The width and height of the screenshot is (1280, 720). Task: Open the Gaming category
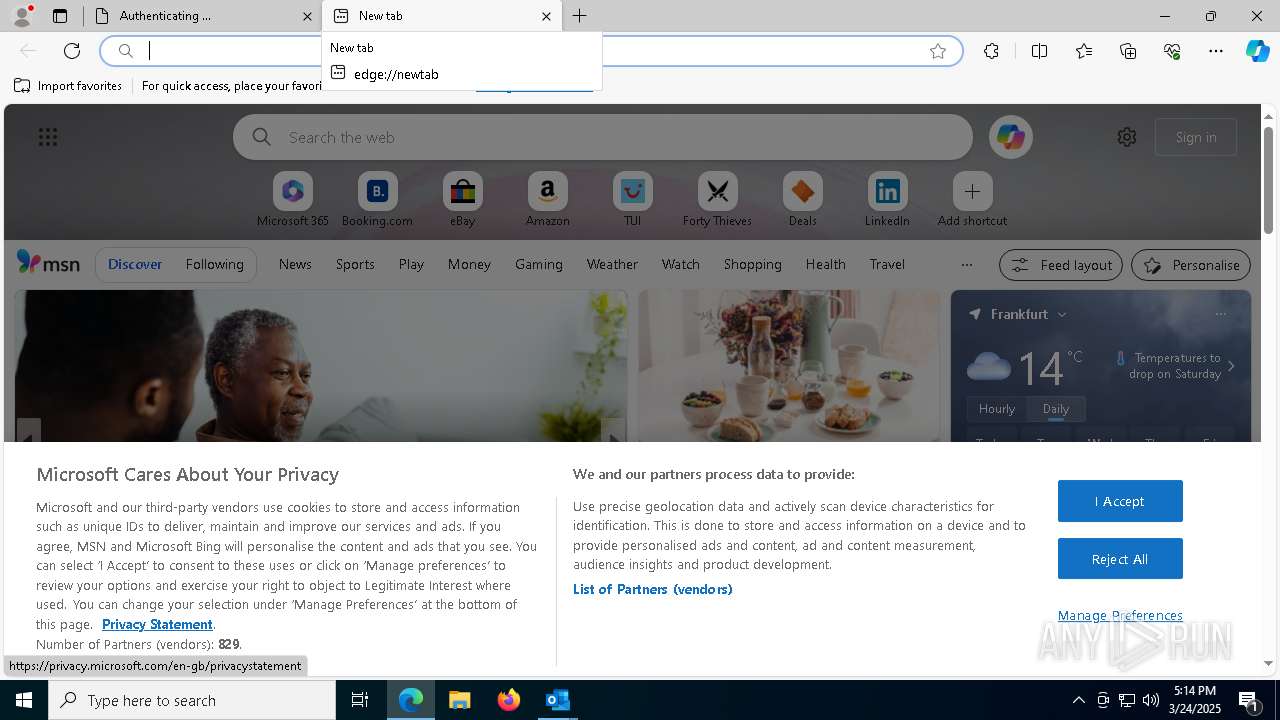[x=539, y=264]
